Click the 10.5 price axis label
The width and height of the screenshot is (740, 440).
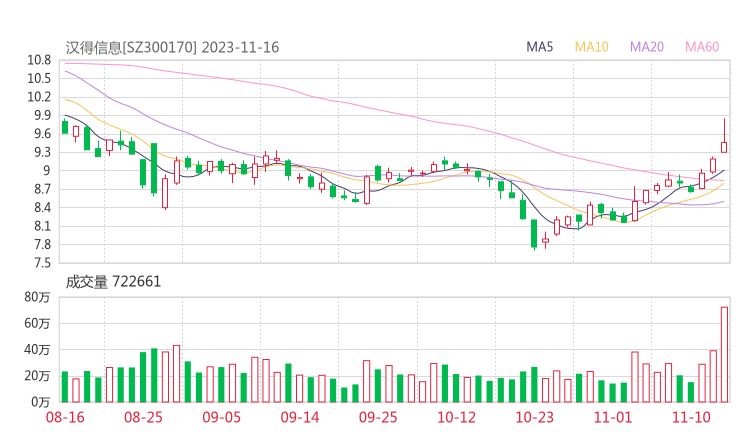tap(39, 78)
